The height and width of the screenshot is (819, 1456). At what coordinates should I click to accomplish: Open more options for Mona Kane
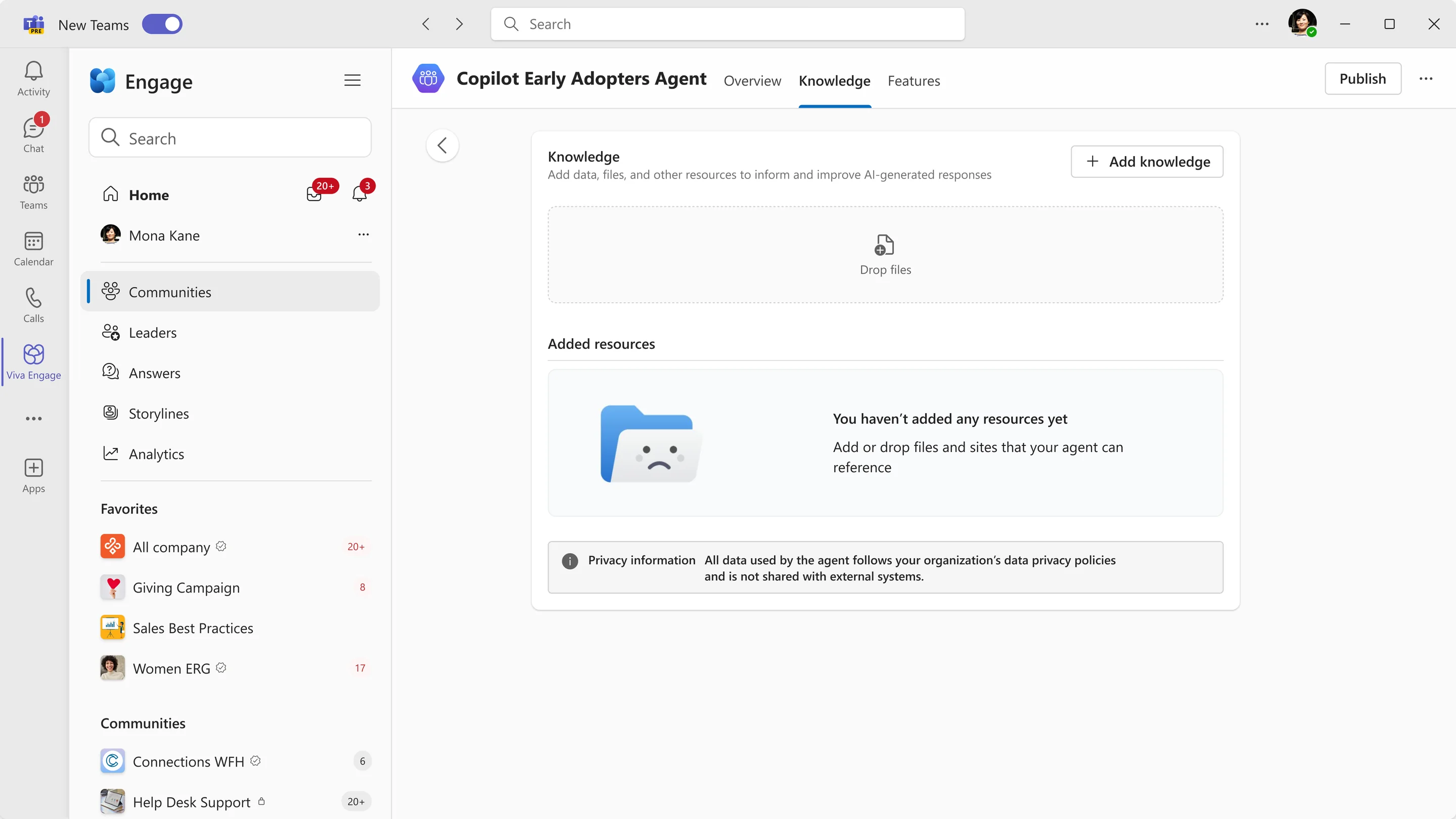tap(363, 235)
